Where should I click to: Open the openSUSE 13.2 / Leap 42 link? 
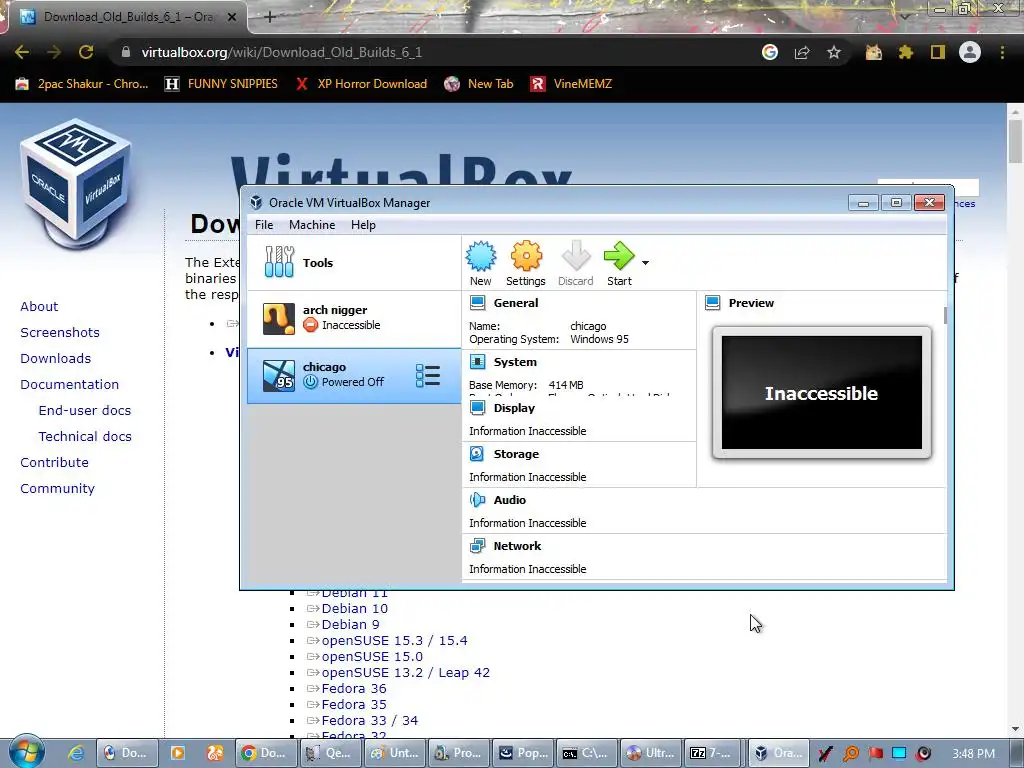pos(406,673)
